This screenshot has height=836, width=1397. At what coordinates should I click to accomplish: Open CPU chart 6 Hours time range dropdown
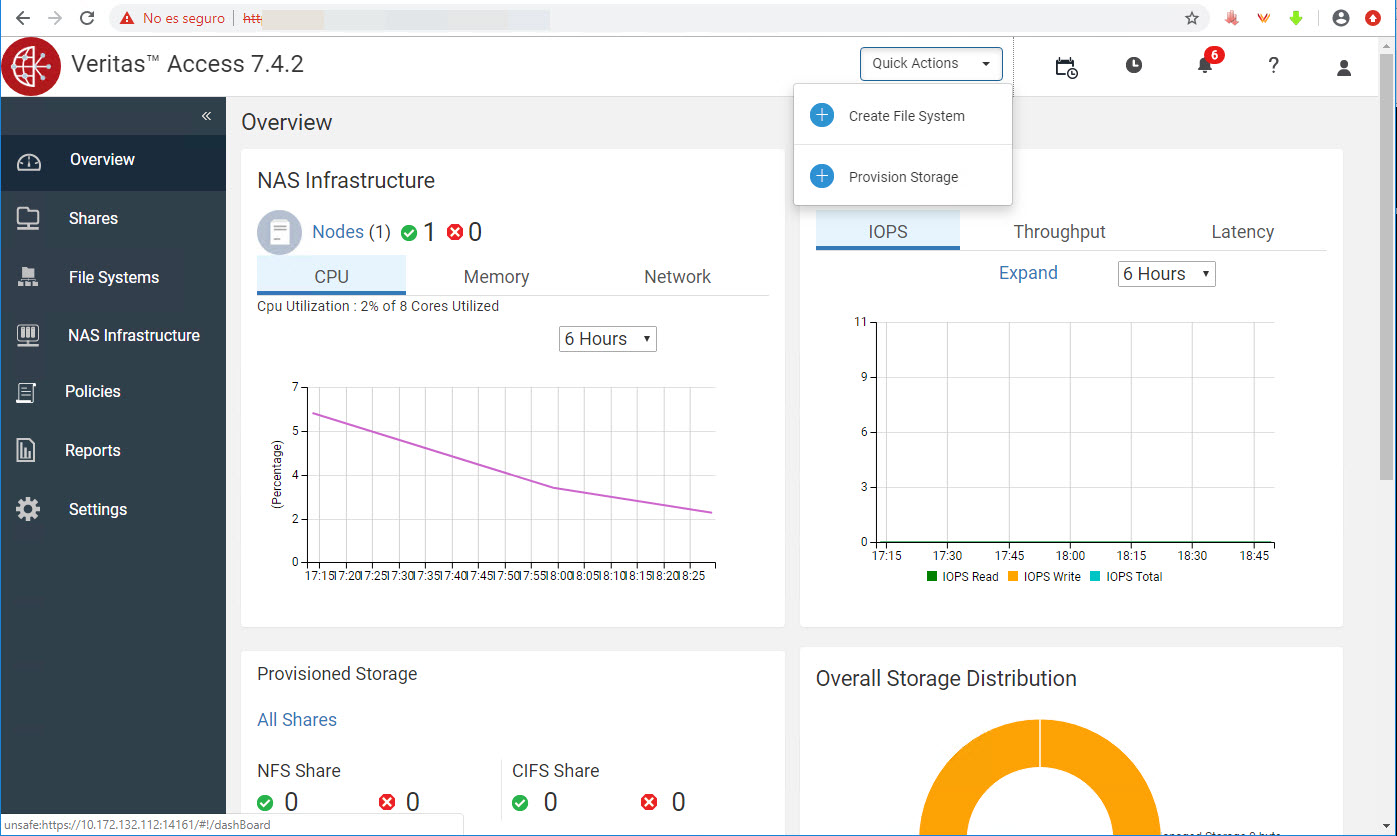[607, 339]
